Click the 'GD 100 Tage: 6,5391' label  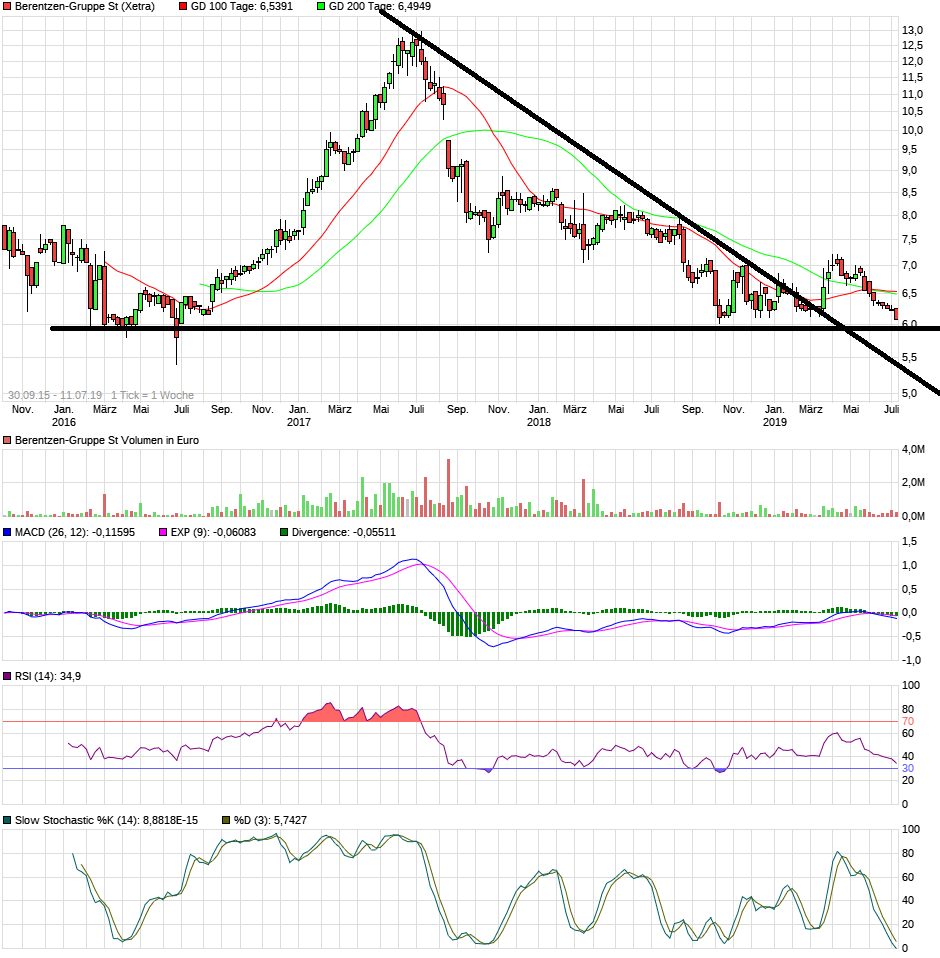coord(242,6)
